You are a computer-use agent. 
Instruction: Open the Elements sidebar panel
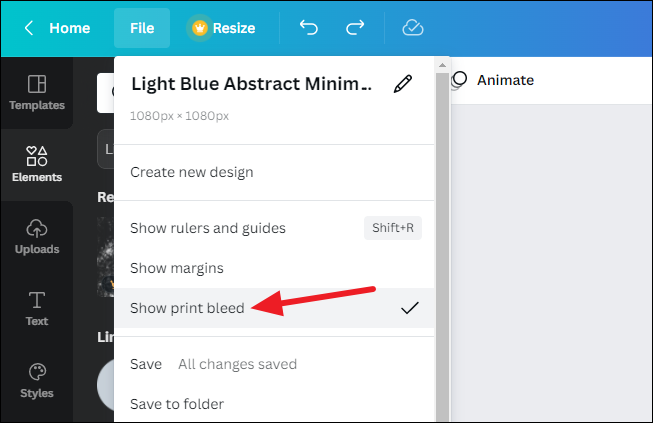coord(37,164)
